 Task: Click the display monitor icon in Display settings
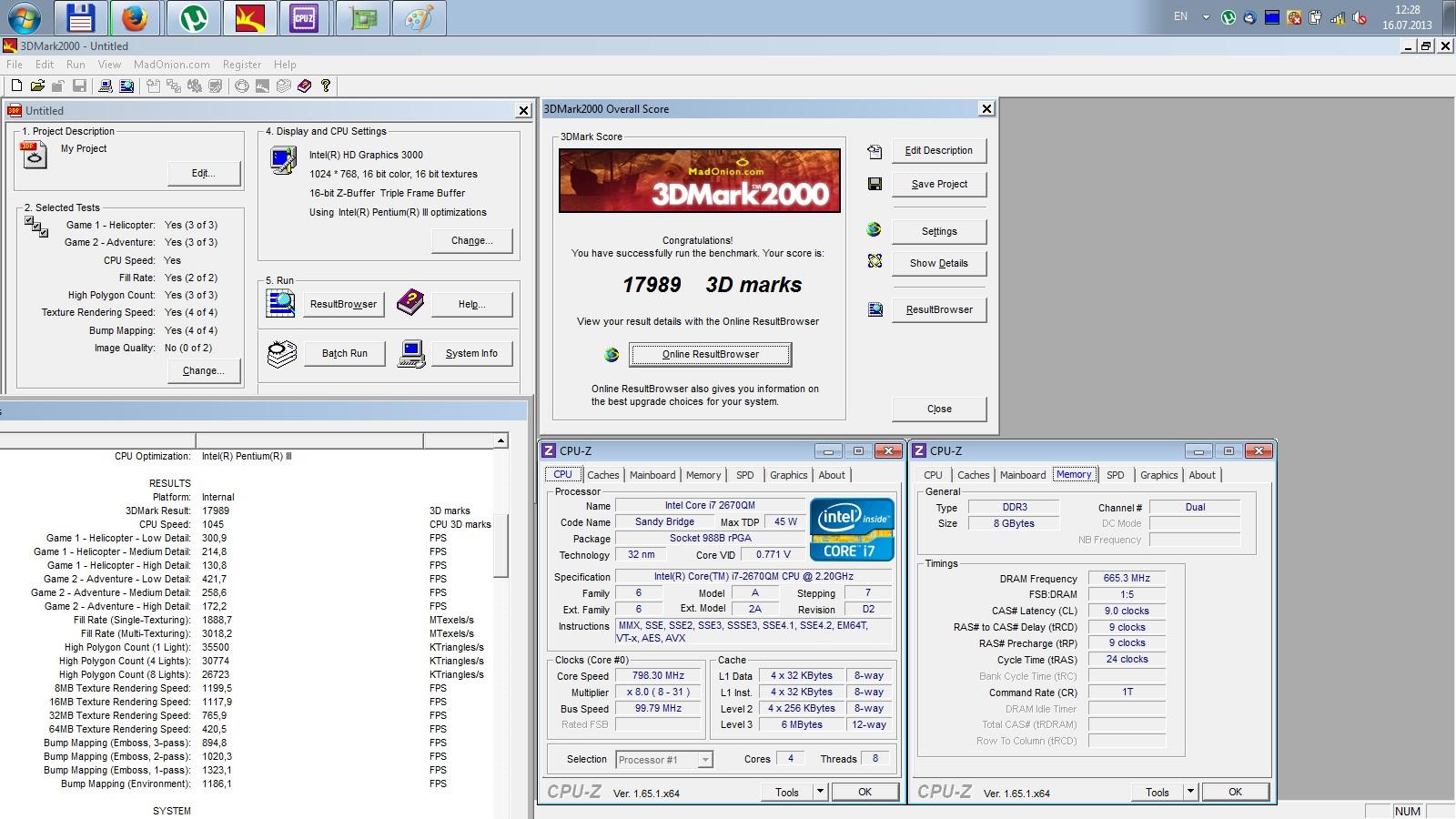[x=283, y=160]
